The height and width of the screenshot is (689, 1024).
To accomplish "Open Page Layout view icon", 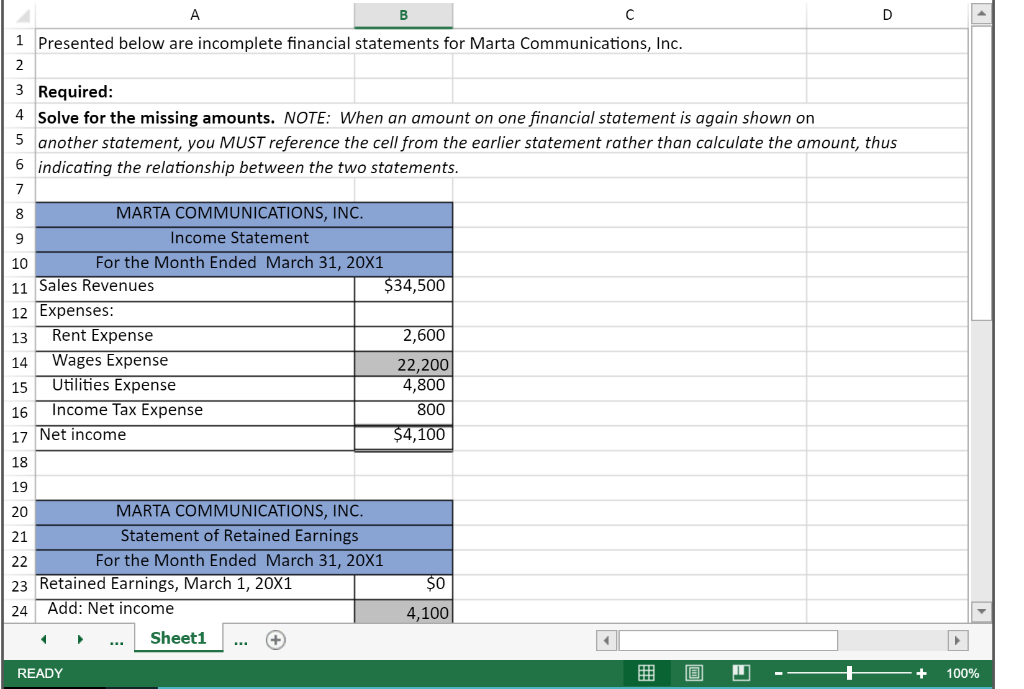I will pyautogui.click(x=694, y=673).
